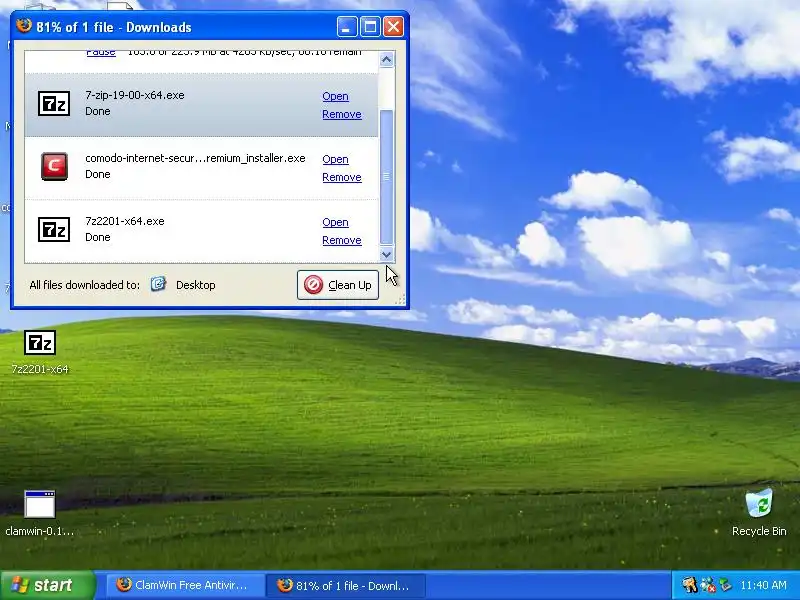The image size is (800, 600).
Task: Click the Desktop download location label
Action: 195,285
